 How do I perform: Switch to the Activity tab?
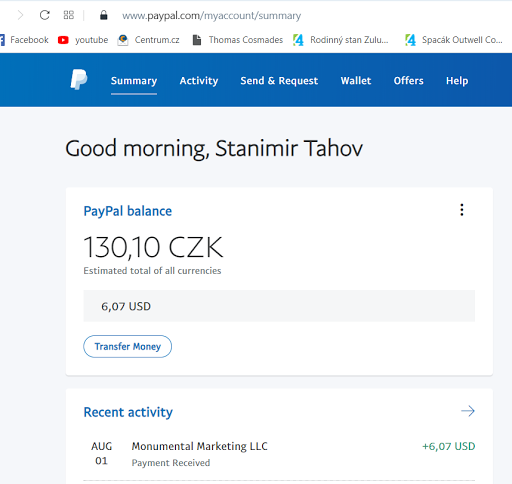[199, 81]
